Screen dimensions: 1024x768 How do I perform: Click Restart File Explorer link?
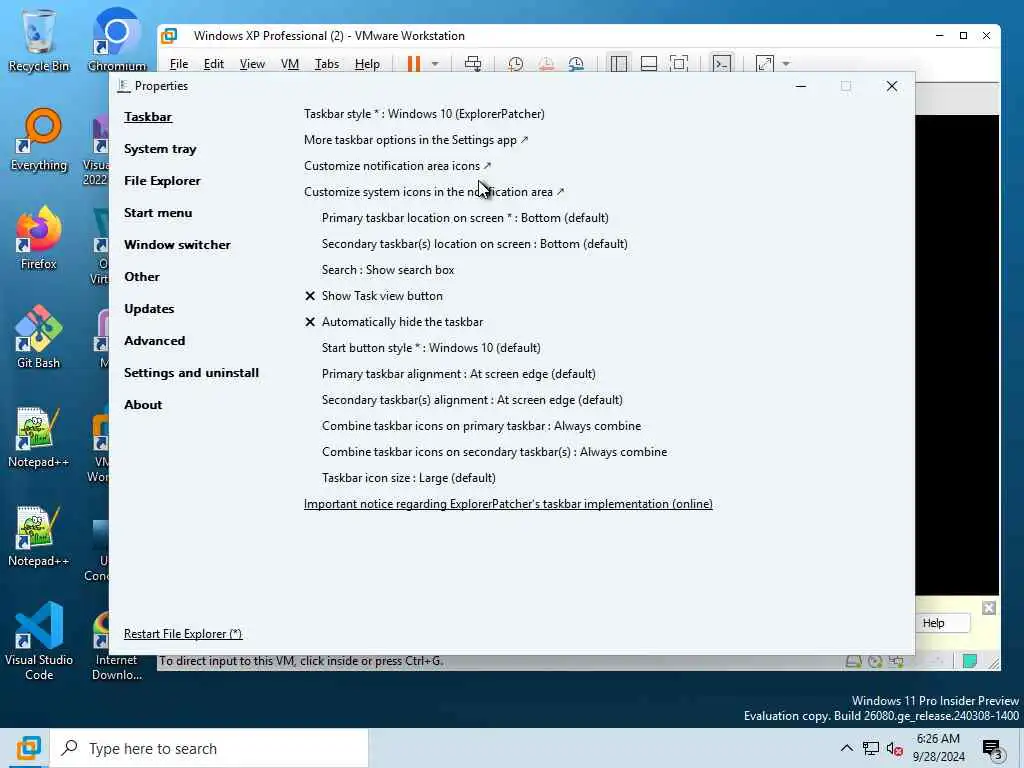tap(183, 633)
